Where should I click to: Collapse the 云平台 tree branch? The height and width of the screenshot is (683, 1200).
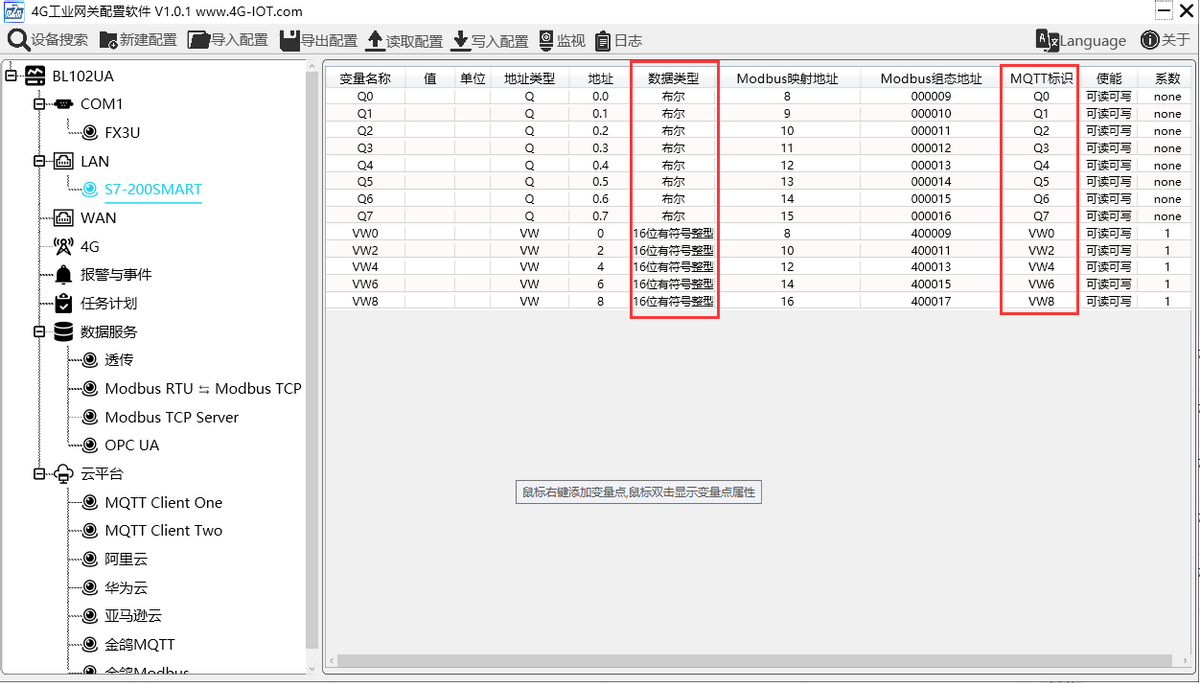click(39, 474)
